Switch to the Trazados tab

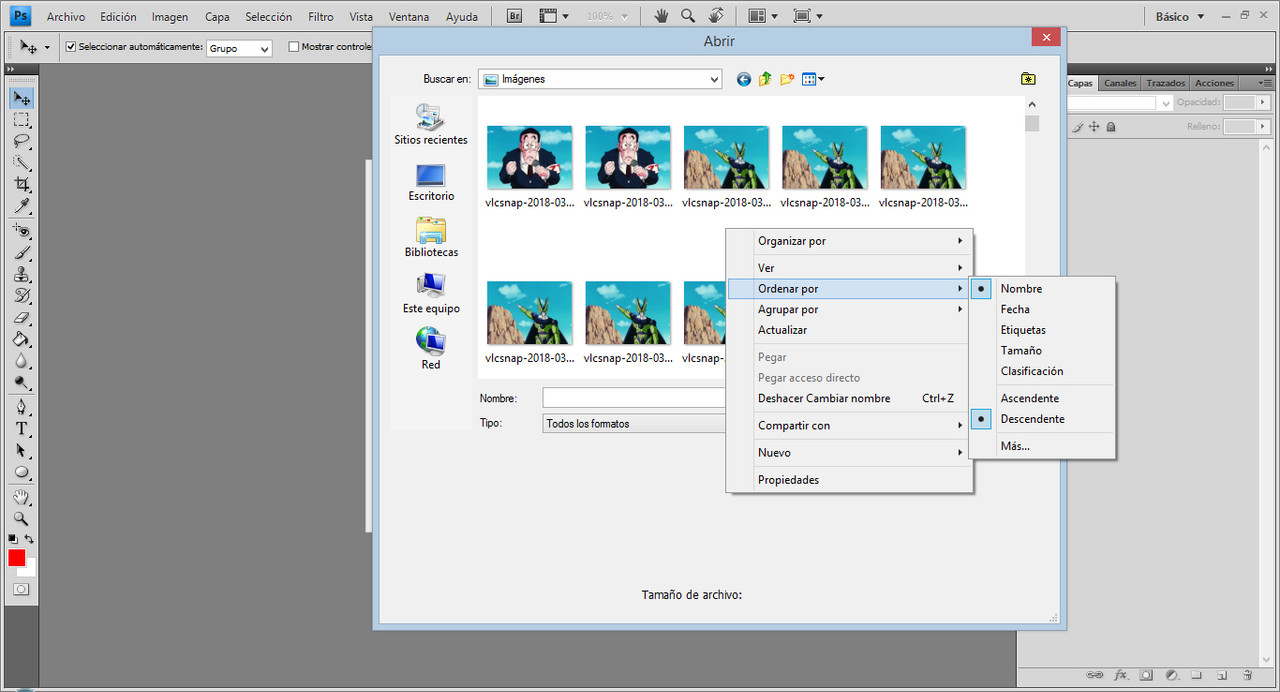pos(1165,83)
